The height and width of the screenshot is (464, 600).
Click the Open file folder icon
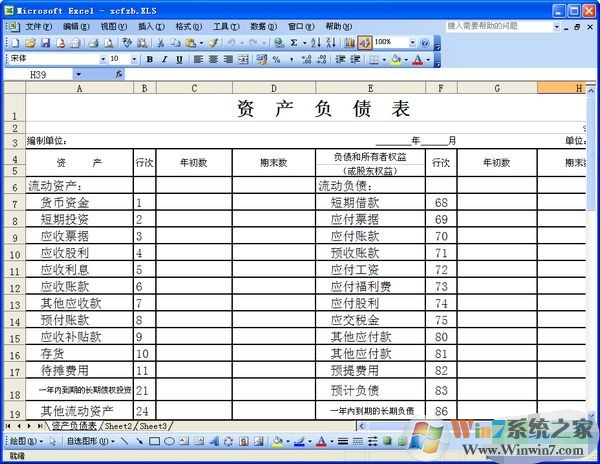pyautogui.click(x=30, y=43)
